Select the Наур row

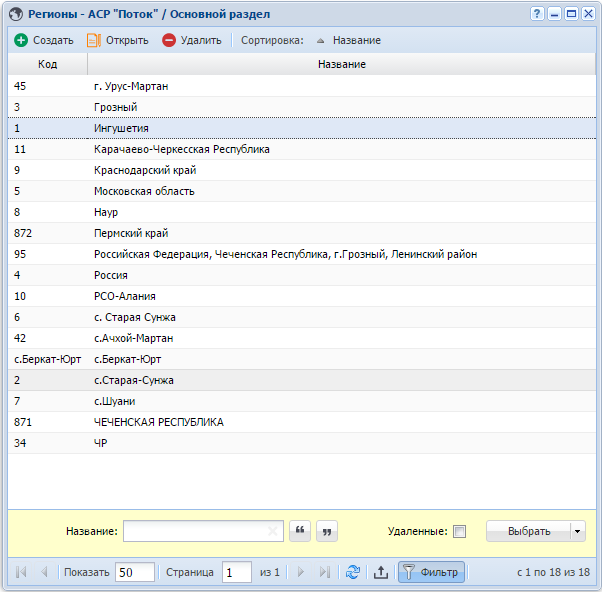pyautogui.click(x=302, y=212)
